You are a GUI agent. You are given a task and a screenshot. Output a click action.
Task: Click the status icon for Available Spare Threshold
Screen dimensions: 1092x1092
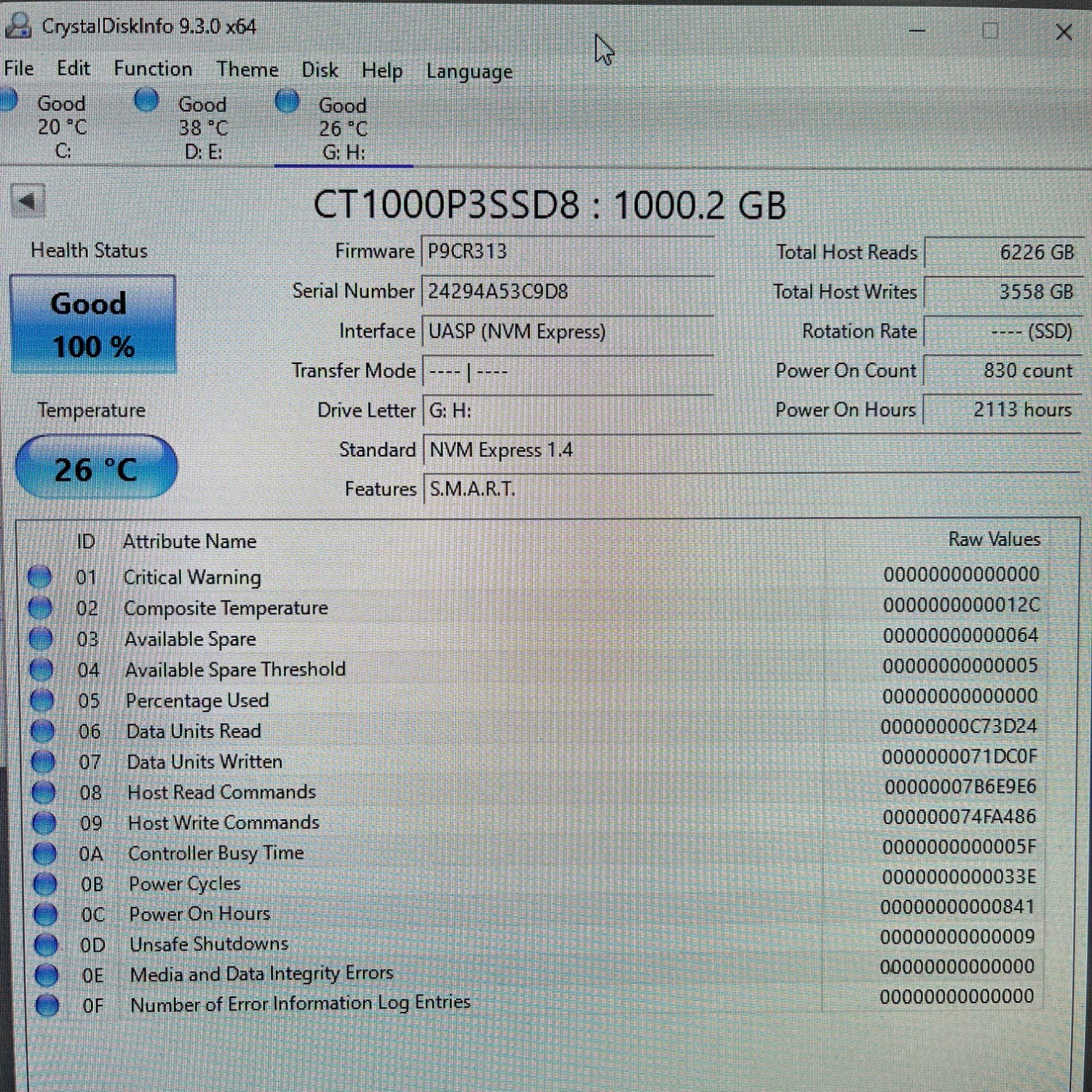click(41, 669)
